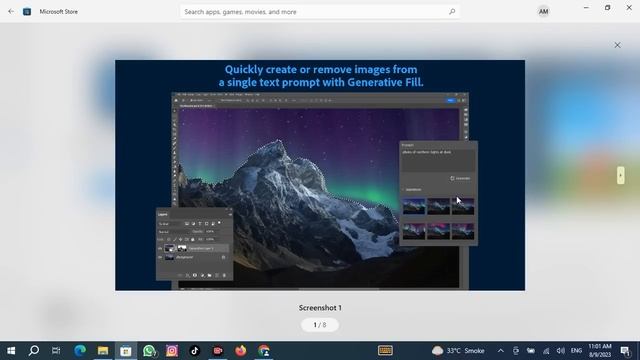Image resolution: width=640 pixels, height=360 pixels.
Task: Open clock showing 11:01 AM
Action: tap(600, 351)
